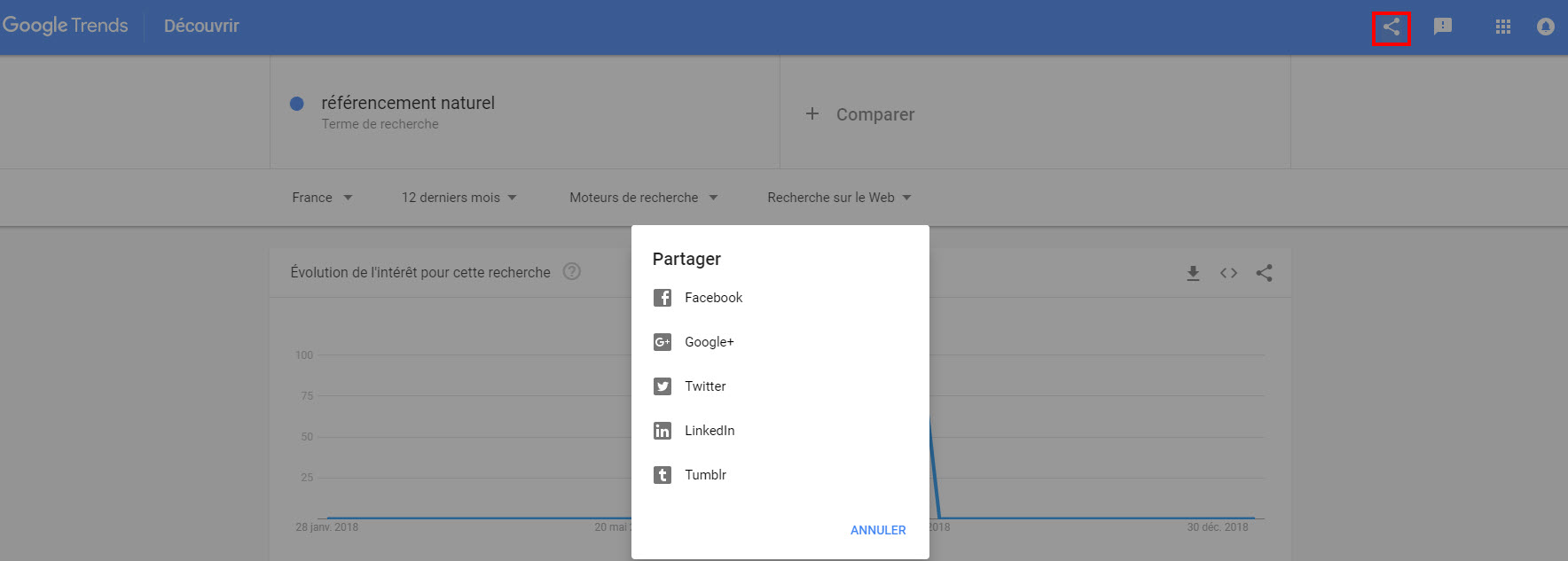Click the 30 déc. 2018 axis label
The height and width of the screenshot is (561, 1568).
point(1218,527)
